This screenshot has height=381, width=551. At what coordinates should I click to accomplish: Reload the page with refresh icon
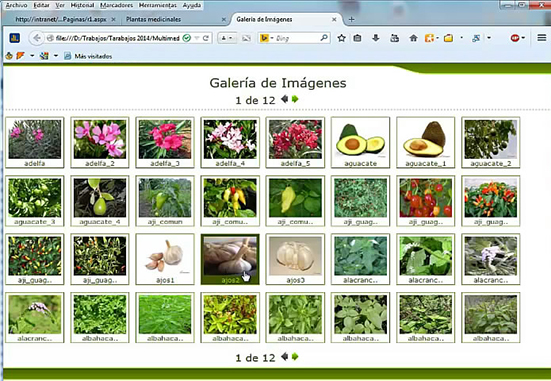click(206, 38)
